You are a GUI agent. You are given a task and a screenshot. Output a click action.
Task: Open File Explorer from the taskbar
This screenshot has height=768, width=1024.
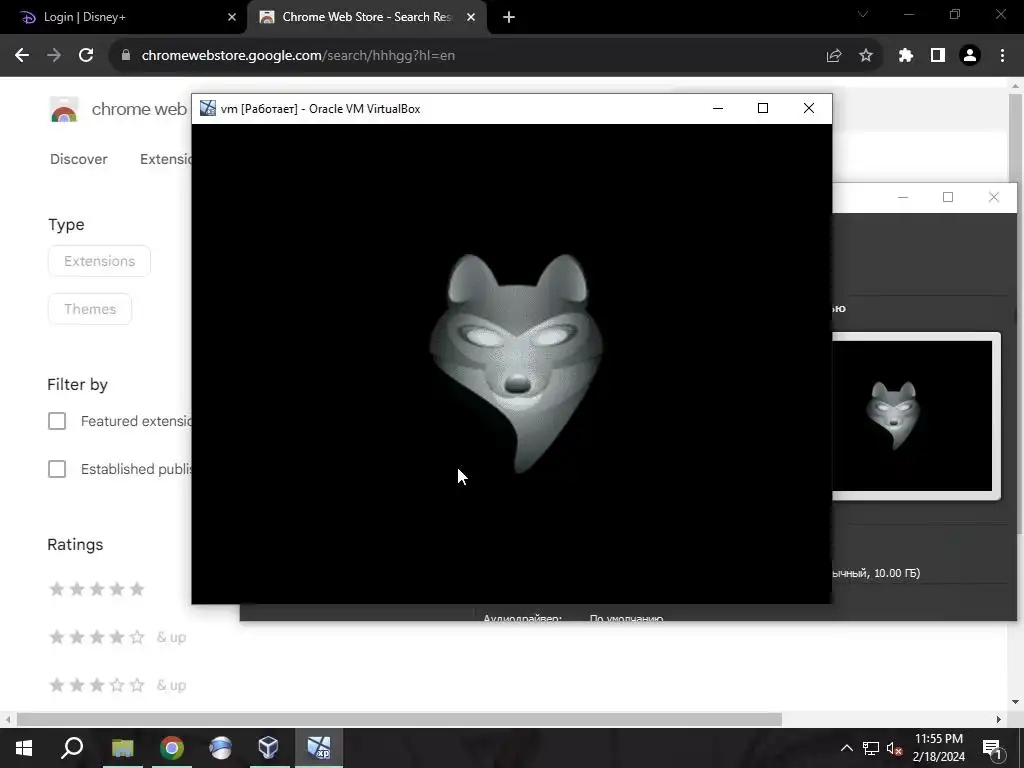(122, 748)
